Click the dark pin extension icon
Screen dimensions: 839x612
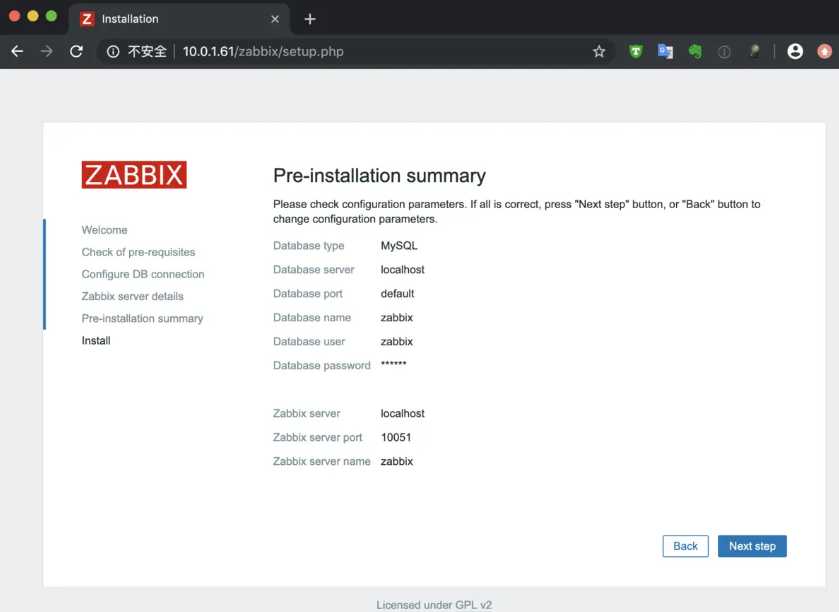[754, 51]
